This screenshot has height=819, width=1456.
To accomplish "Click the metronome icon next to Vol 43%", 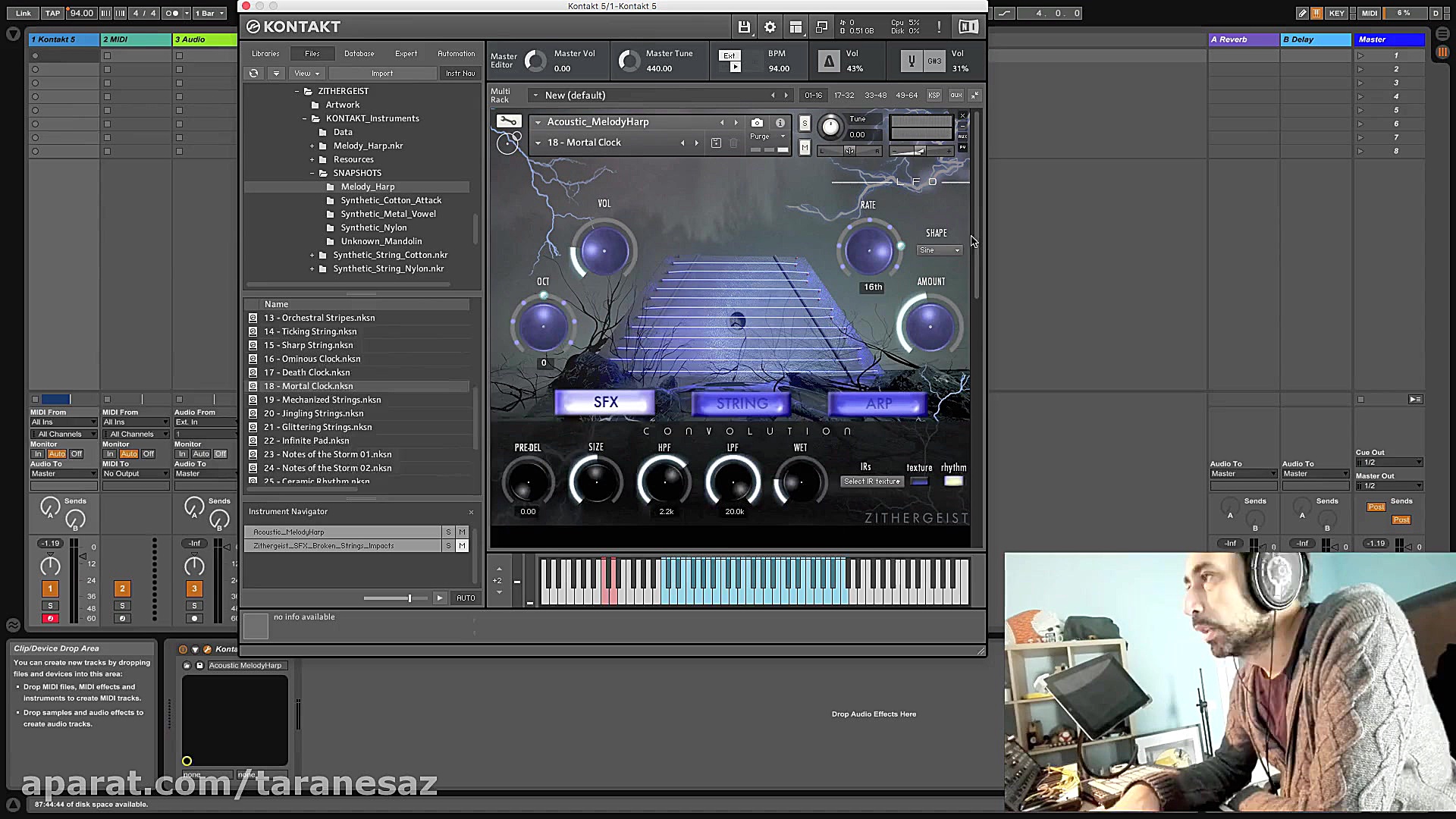I will (x=829, y=61).
